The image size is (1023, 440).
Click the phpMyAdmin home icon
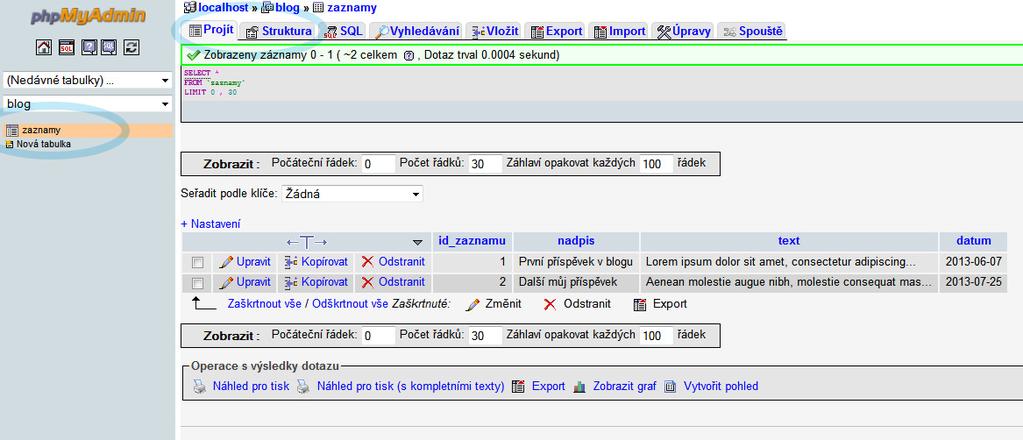click(x=44, y=46)
